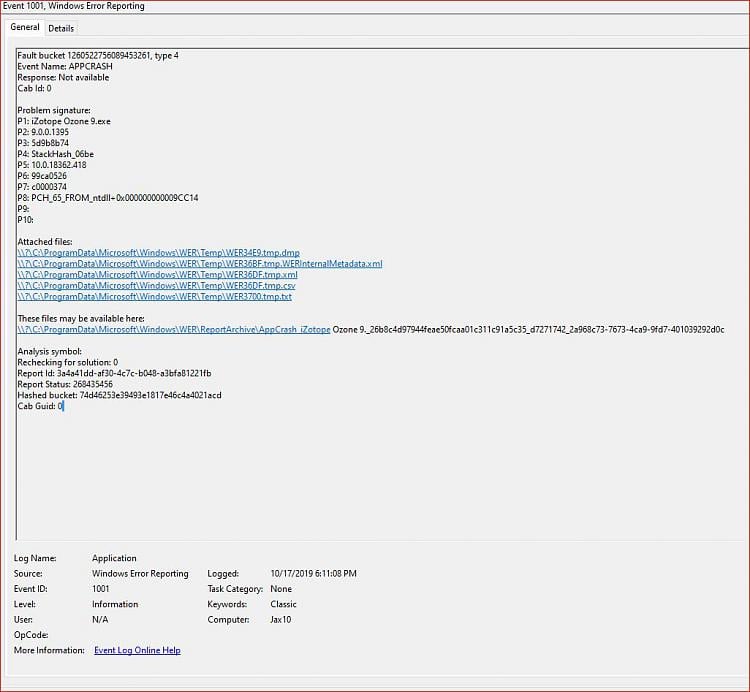Open the ReportArchive AppCrash_iZotope link
Viewport: 750px width, 692px height.
point(174,330)
